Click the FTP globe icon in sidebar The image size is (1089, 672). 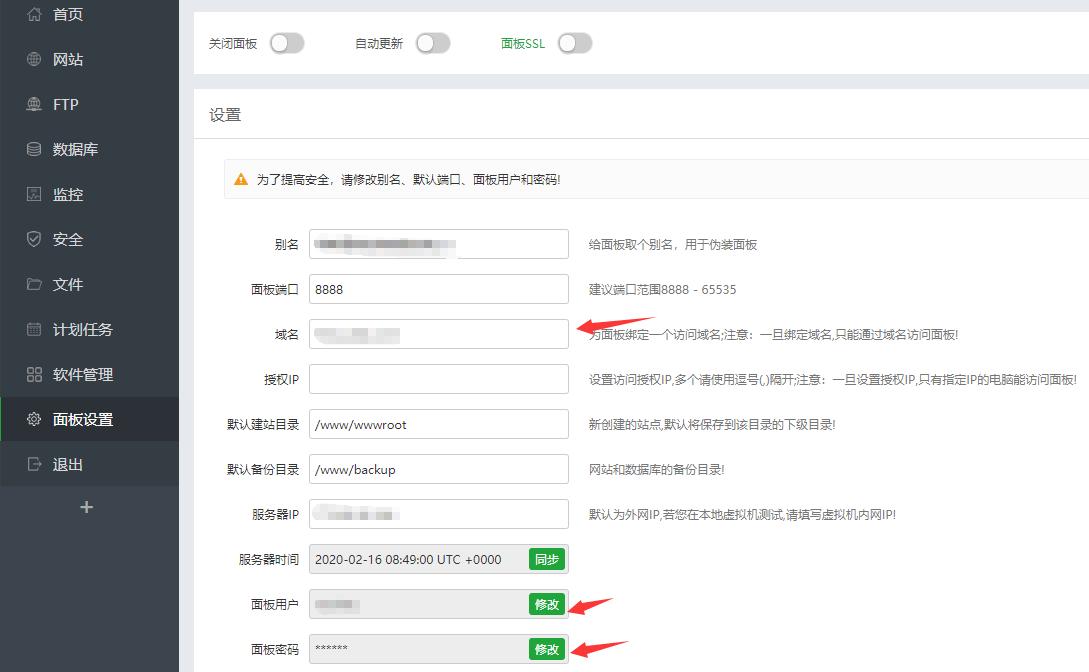[x=34, y=104]
